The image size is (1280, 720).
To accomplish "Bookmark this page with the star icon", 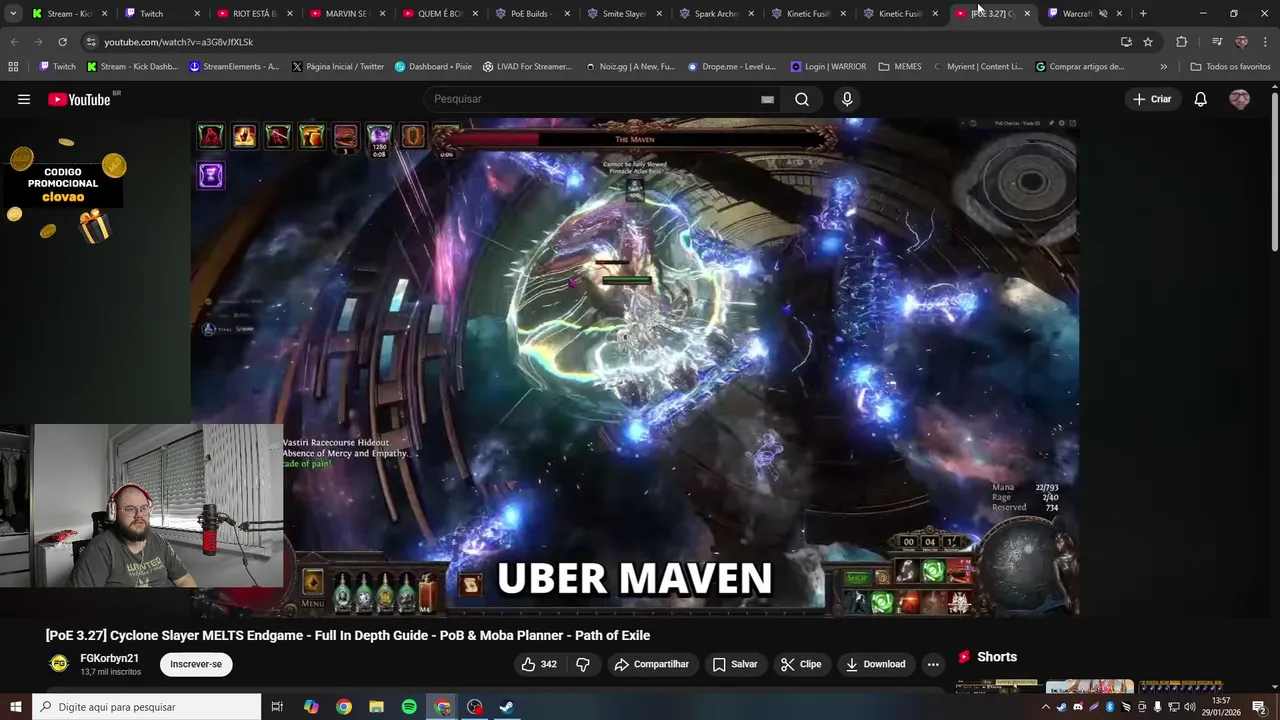I will point(1148,42).
